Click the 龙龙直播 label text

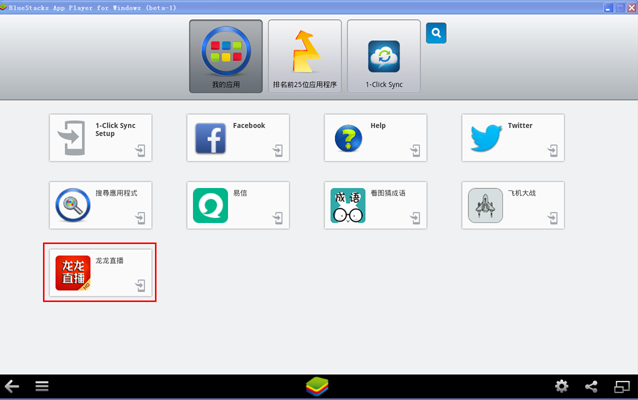109,260
